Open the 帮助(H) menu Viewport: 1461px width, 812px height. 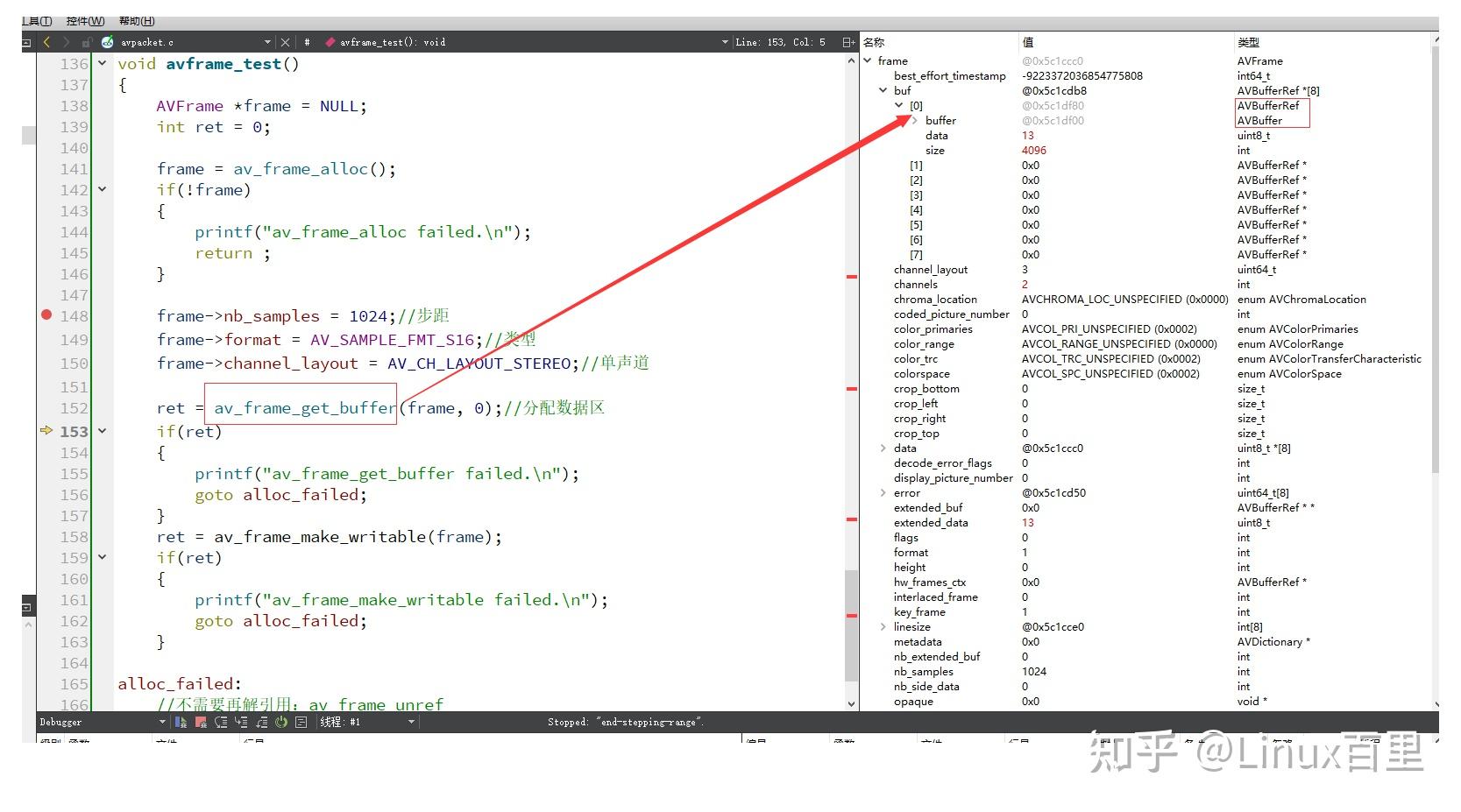coord(137,21)
